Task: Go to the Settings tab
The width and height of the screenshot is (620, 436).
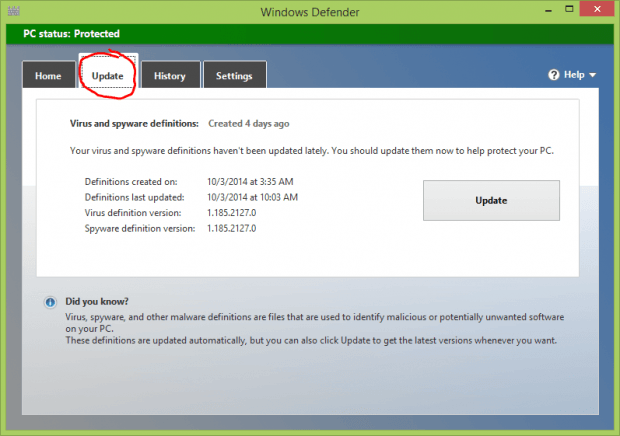Action: pos(234,76)
